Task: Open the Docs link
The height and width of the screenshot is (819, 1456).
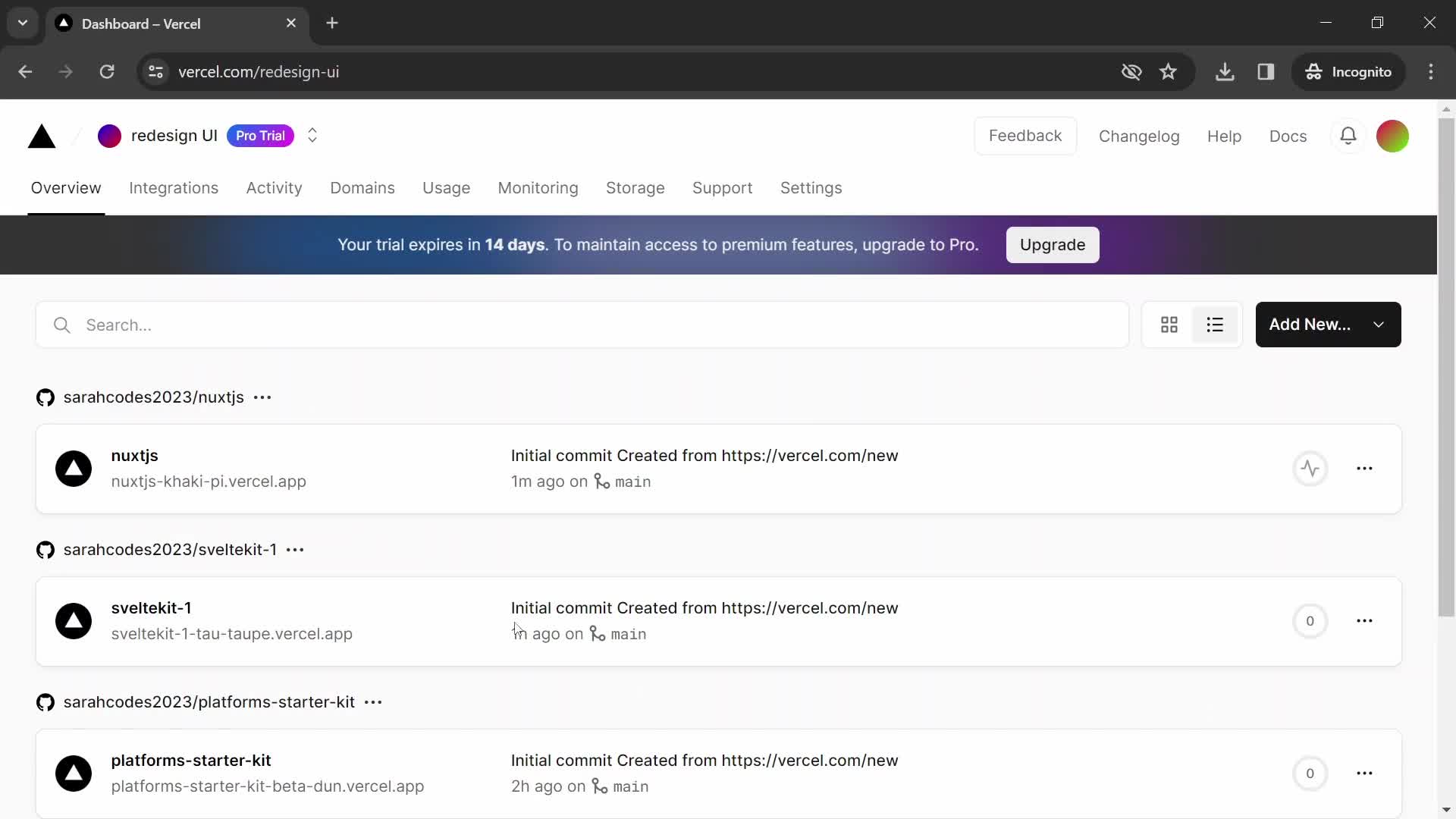Action: point(1288,136)
